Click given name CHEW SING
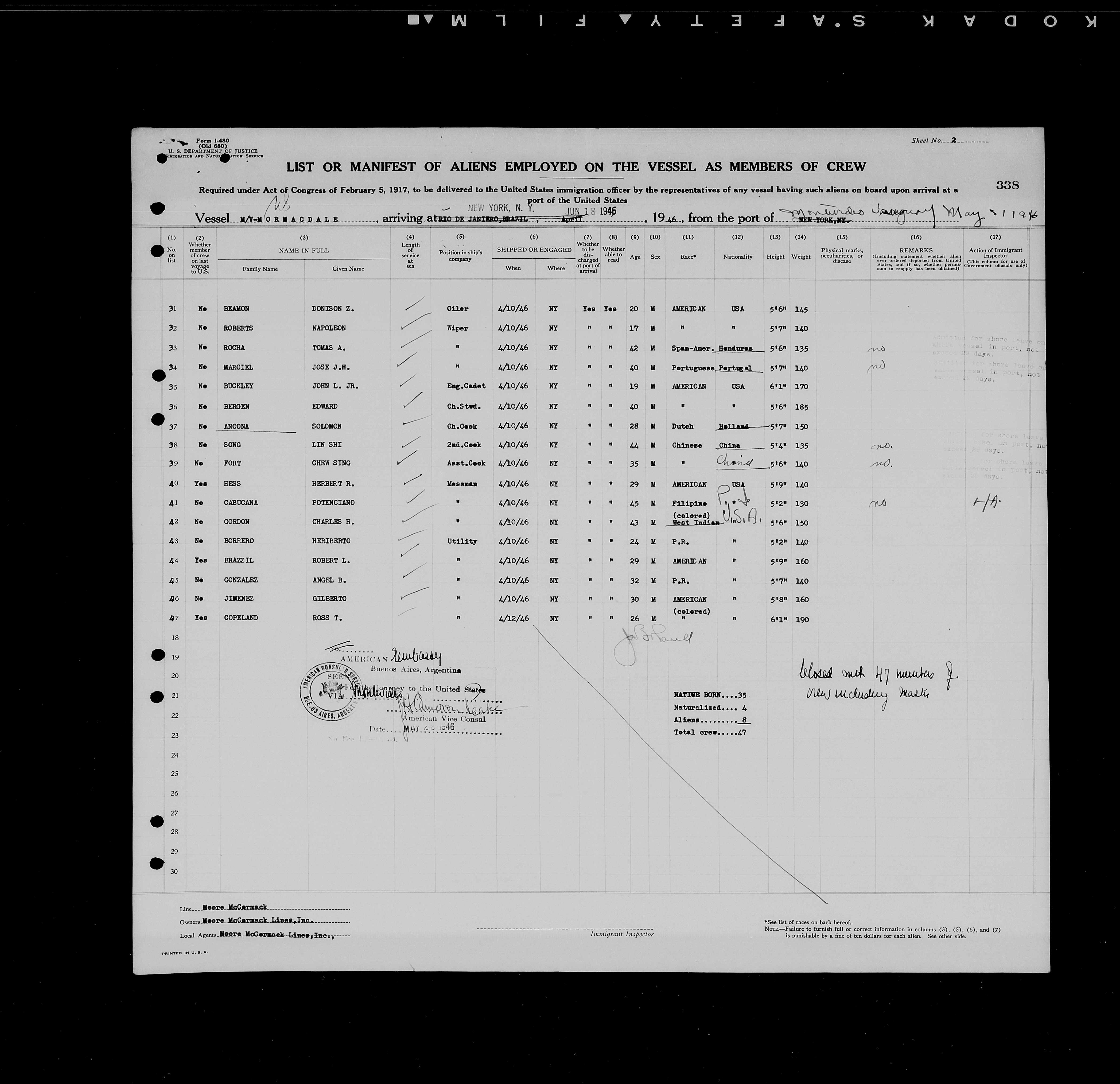This screenshot has width=1120, height=1084. pos(331,463)
